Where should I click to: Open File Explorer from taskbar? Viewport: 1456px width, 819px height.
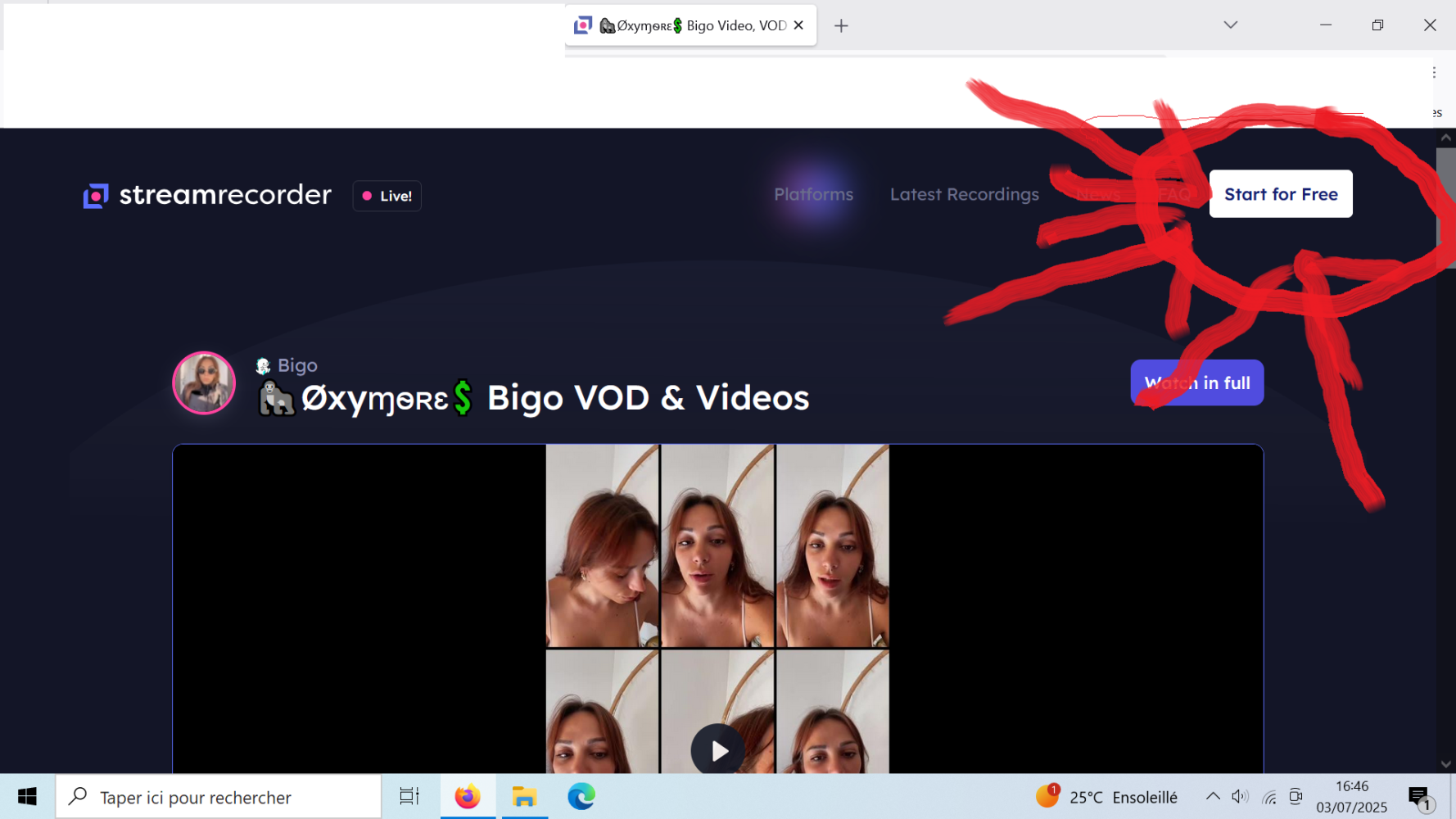pyautogui.click(x=524, y=796)
